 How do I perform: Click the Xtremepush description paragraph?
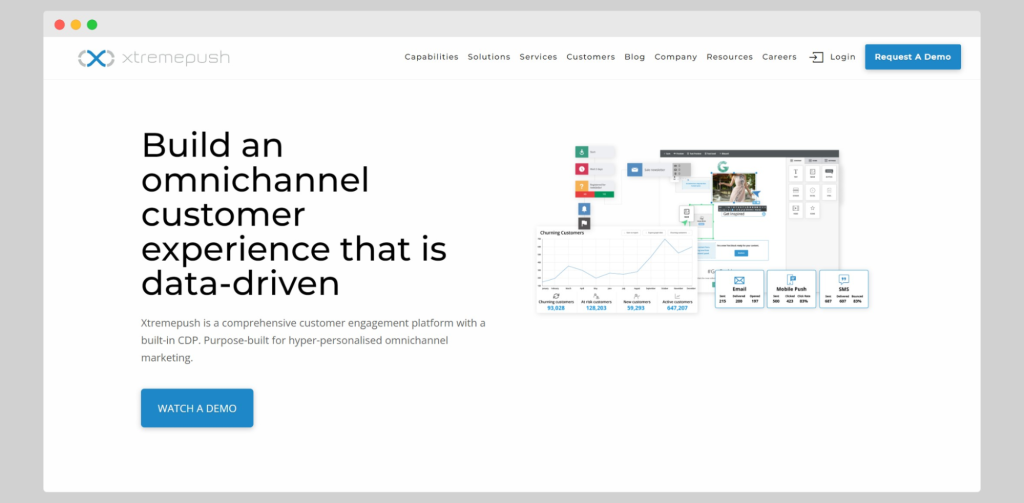(x=313, y=340)
